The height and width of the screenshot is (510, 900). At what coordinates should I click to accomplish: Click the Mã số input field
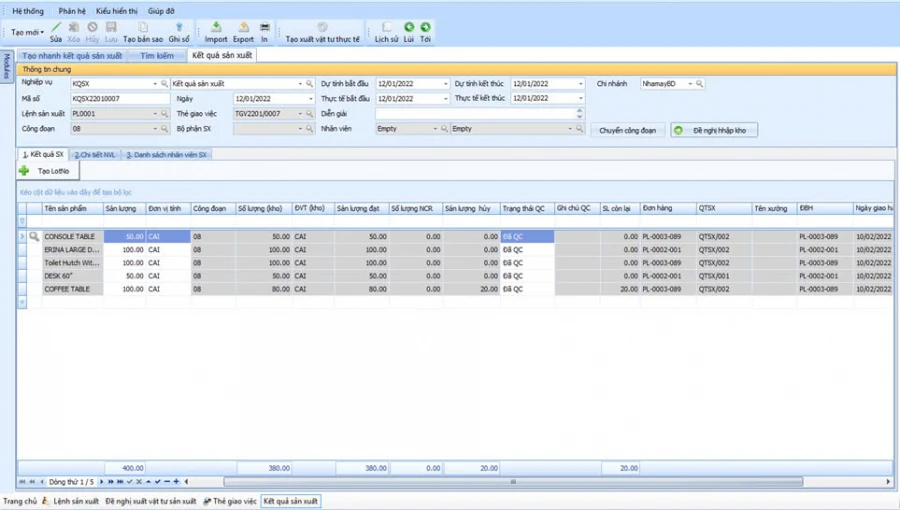[121, 99]
